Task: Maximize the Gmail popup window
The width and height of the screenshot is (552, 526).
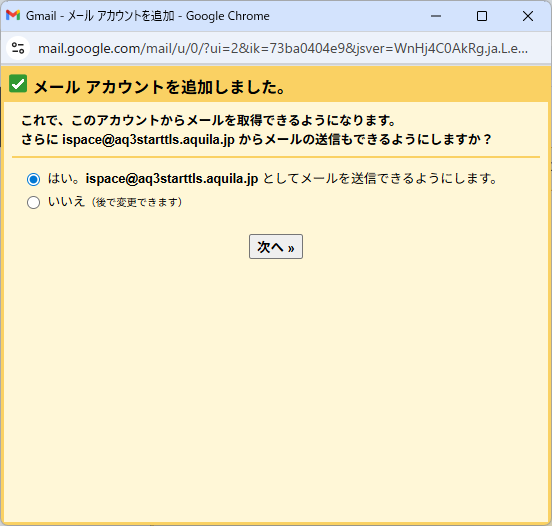Action: point(482,16)
